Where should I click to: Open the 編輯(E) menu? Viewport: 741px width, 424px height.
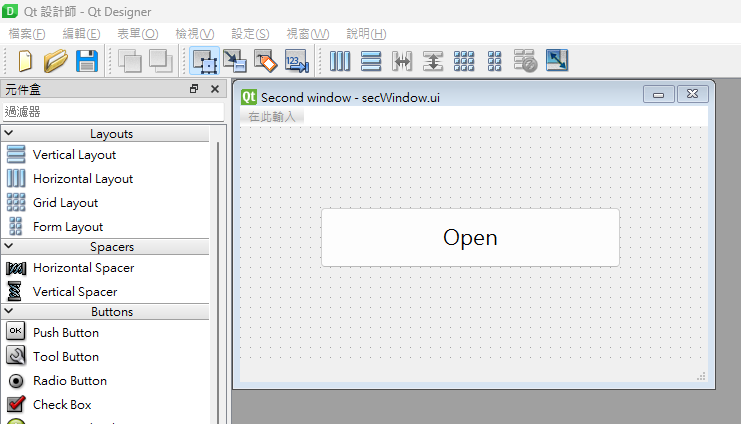pos(81,34)
